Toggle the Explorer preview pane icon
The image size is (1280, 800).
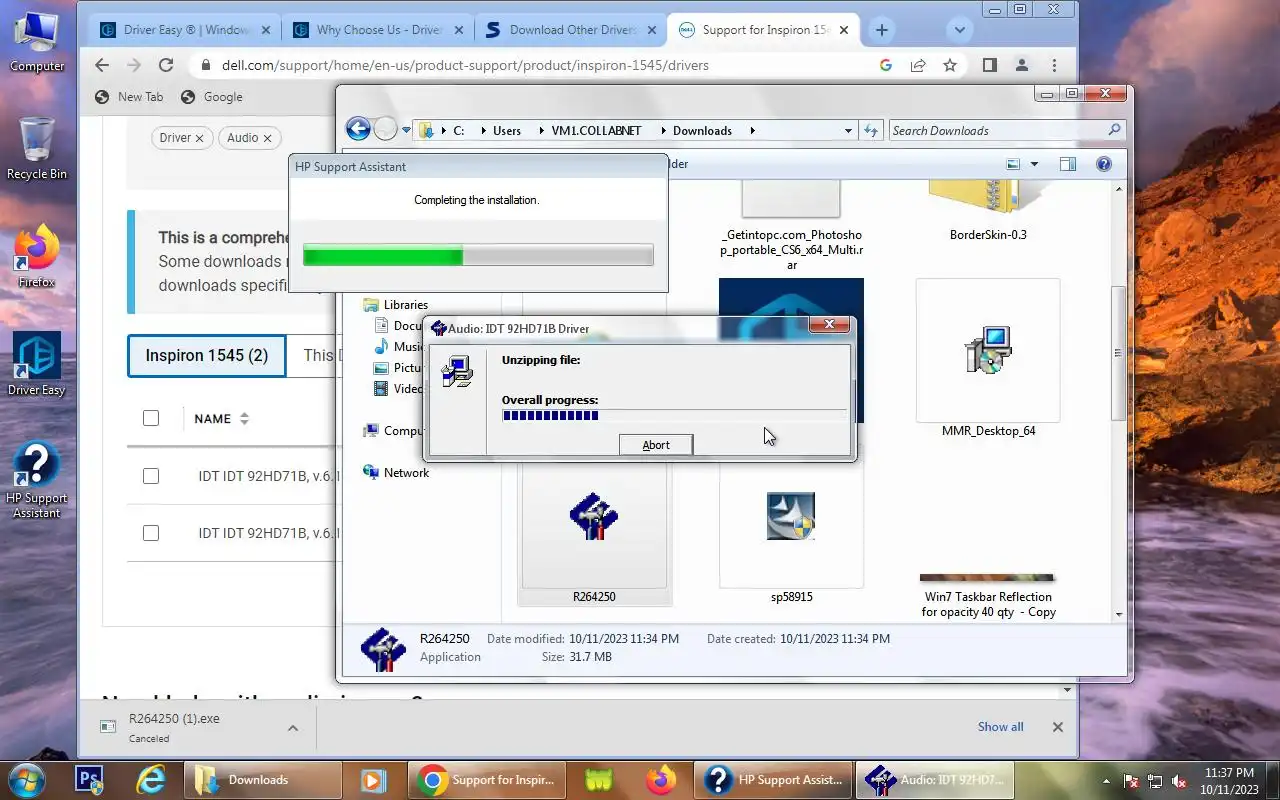1067,164
